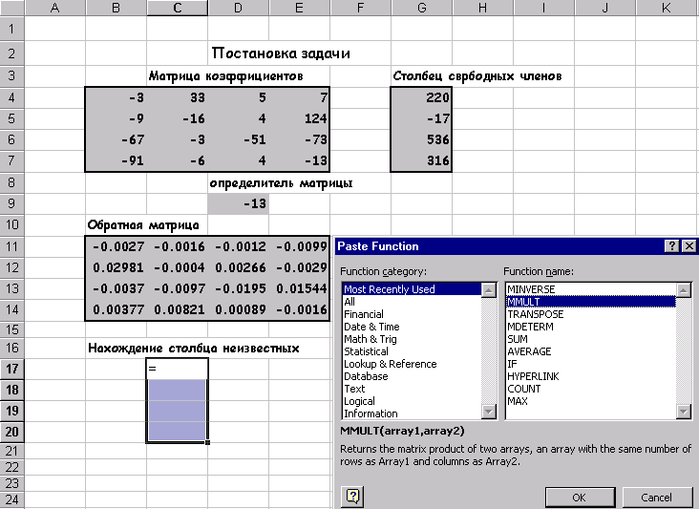Click the Office Assistant help icon in dialog
Viewport: 699px width, 509px height.
click(353, 496)
